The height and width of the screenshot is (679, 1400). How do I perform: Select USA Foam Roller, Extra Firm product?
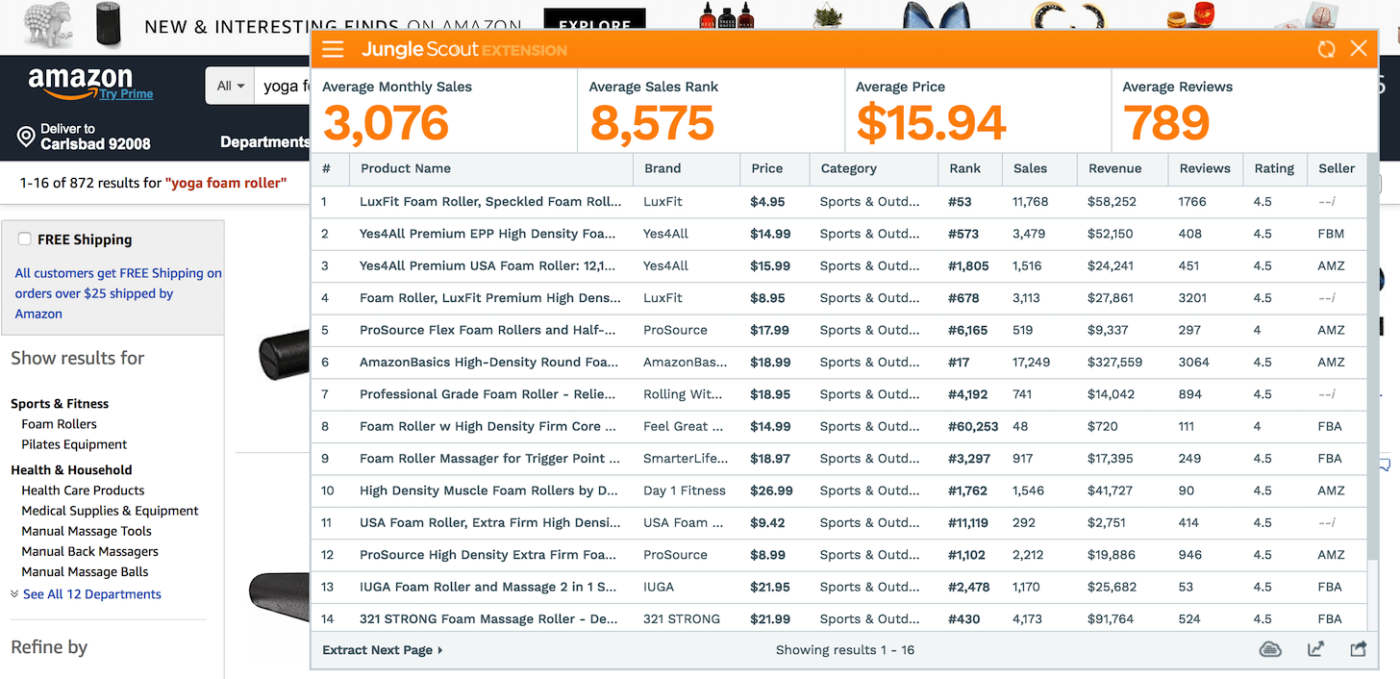pyautogui.click(x=490, y=522)
